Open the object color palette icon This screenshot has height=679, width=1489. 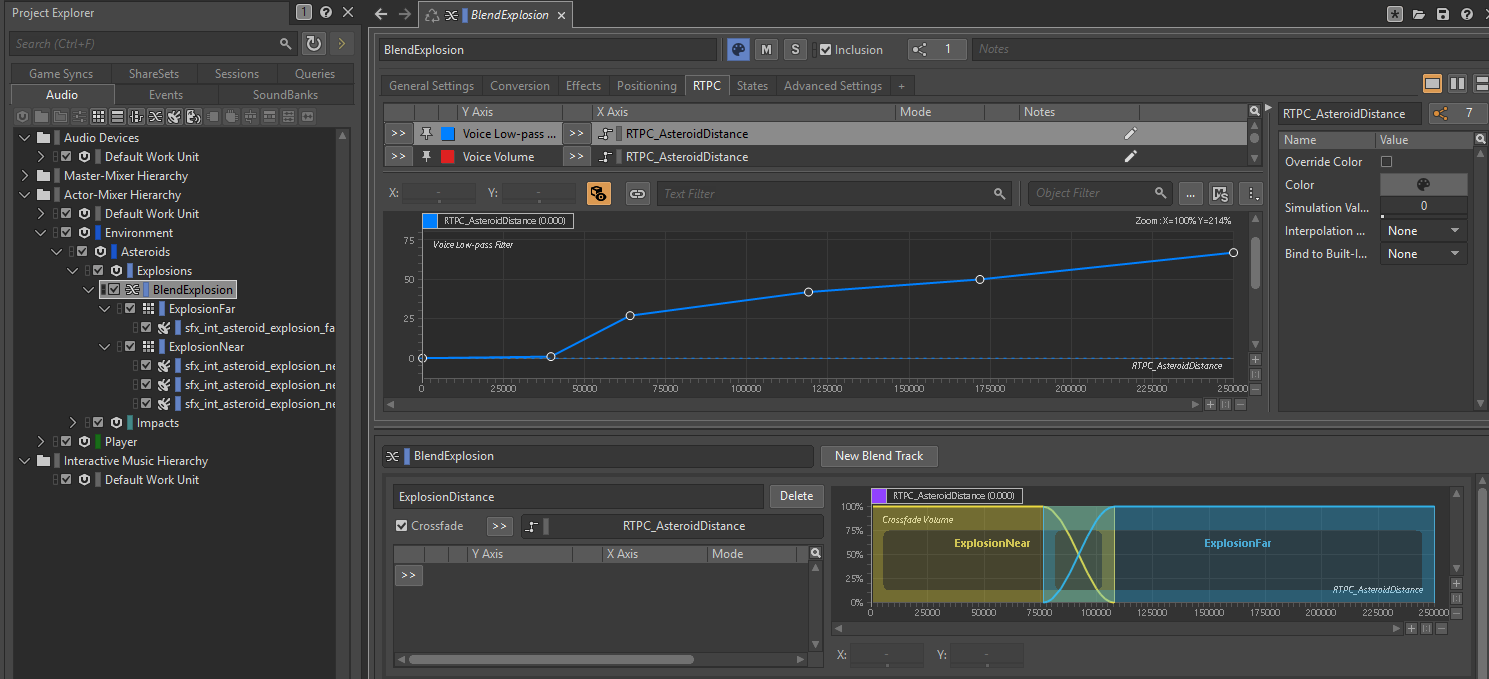click(738, 49)
